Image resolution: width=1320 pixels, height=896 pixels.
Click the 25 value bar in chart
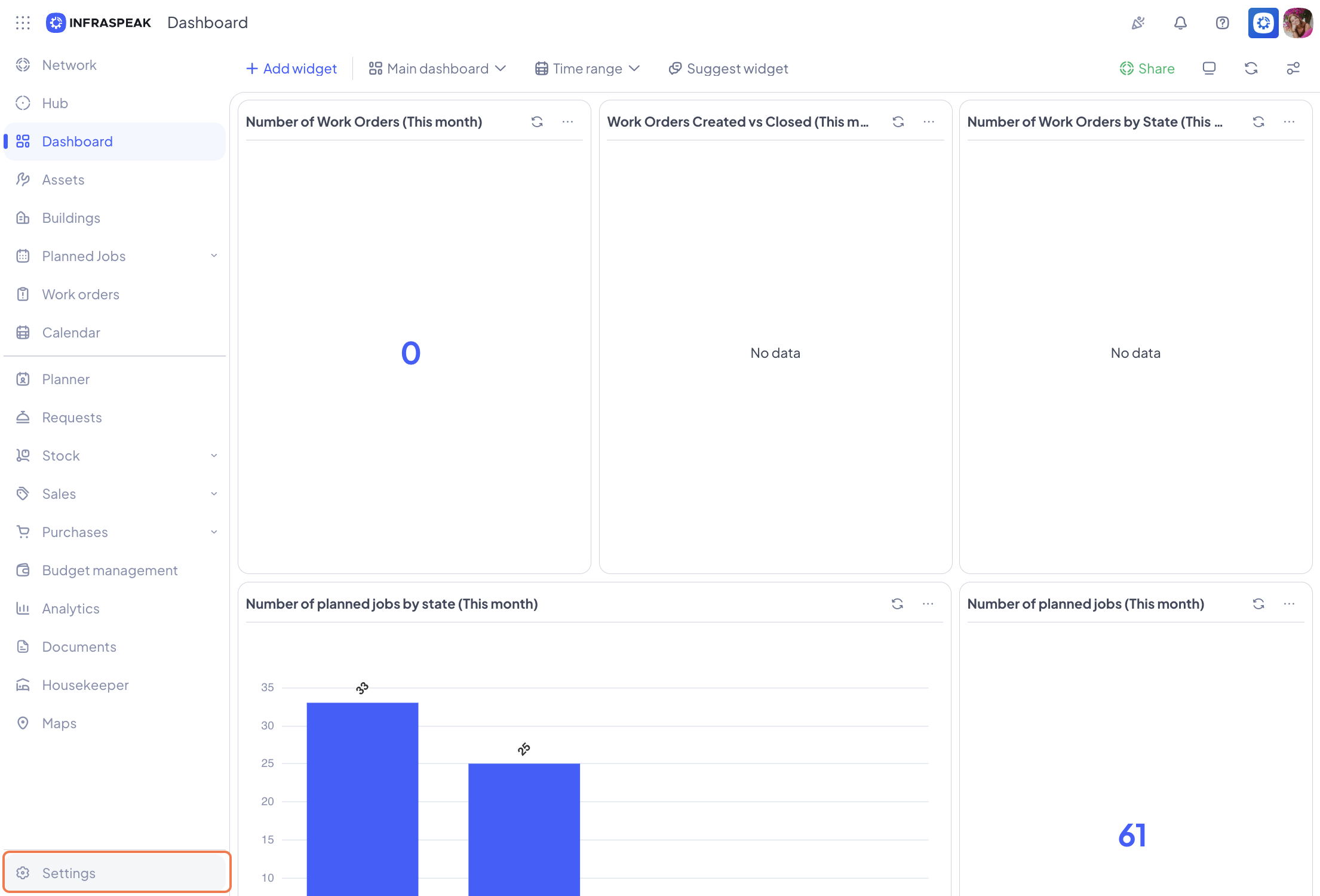[524, 829]
